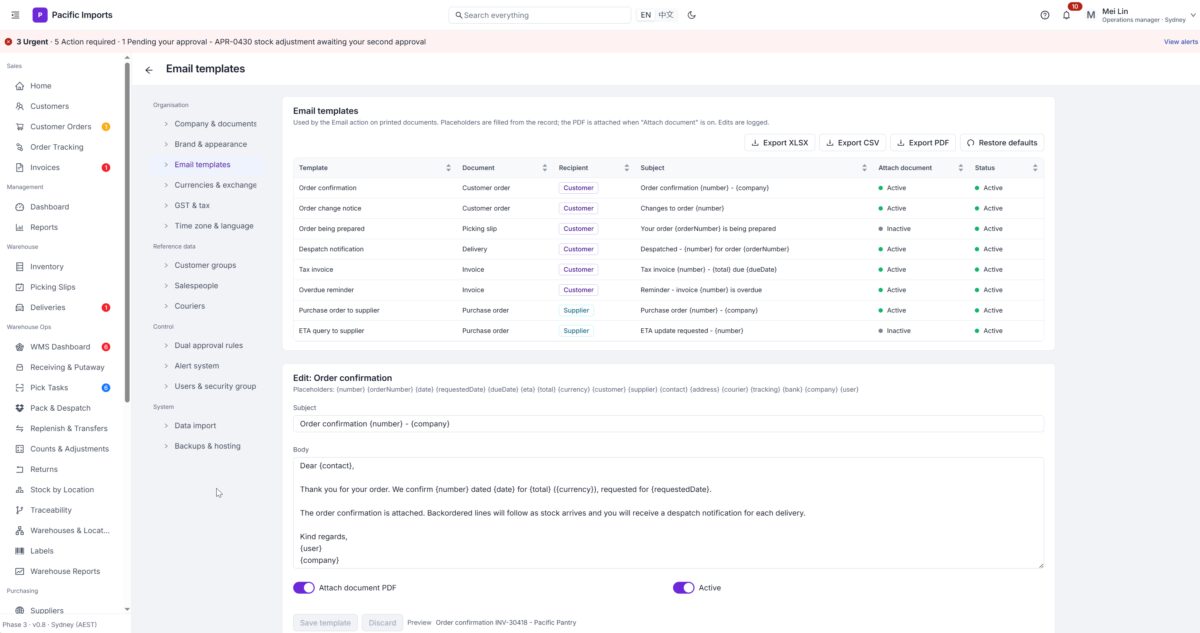The image size is (1200, 633).
Task: Sort the table by the Template column
Action: [x=448, y=168]
